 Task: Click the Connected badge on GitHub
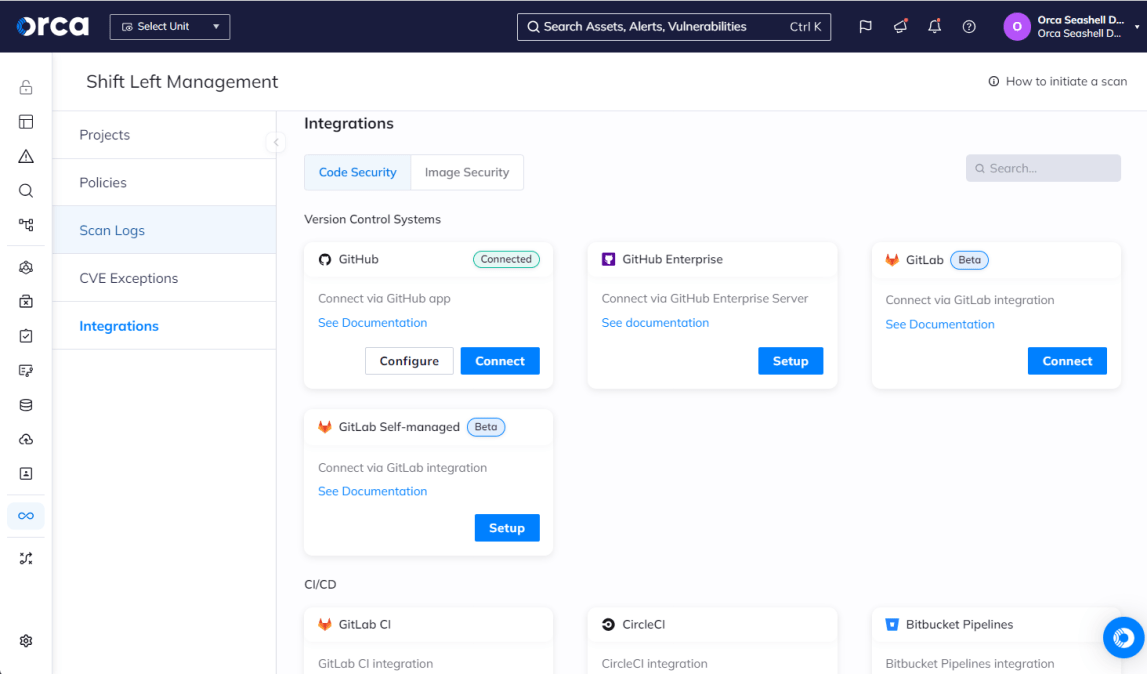pos(506,259)
